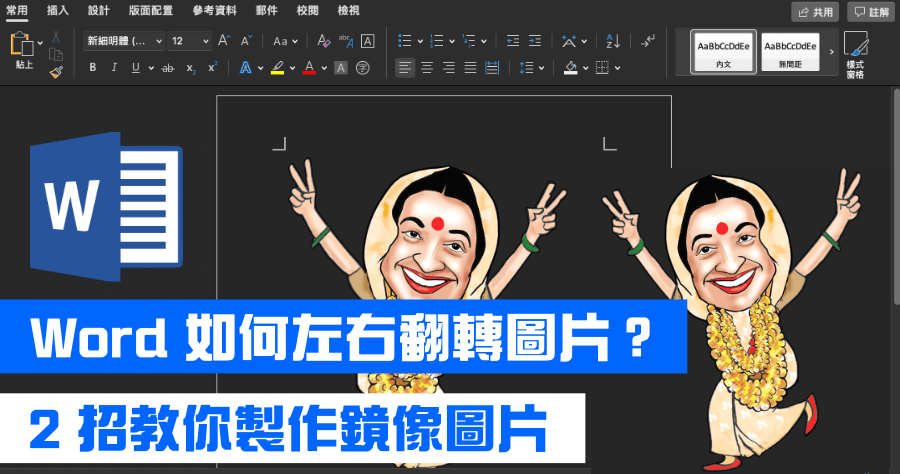Click the Paste (貼上) clipboard icon
Screen dimensions: 900x474
tap(22, 44)
